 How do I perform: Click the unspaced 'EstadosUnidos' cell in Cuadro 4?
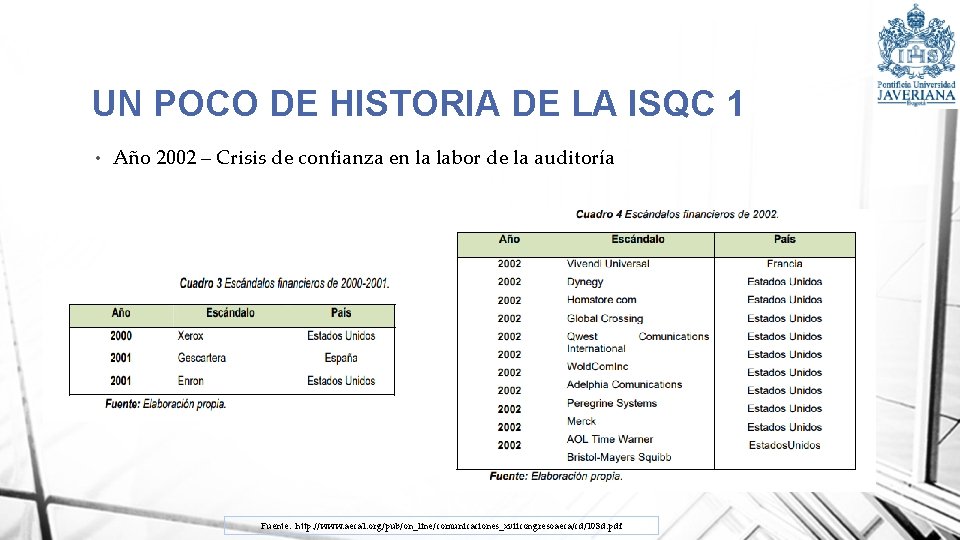[x=784, y=445]
